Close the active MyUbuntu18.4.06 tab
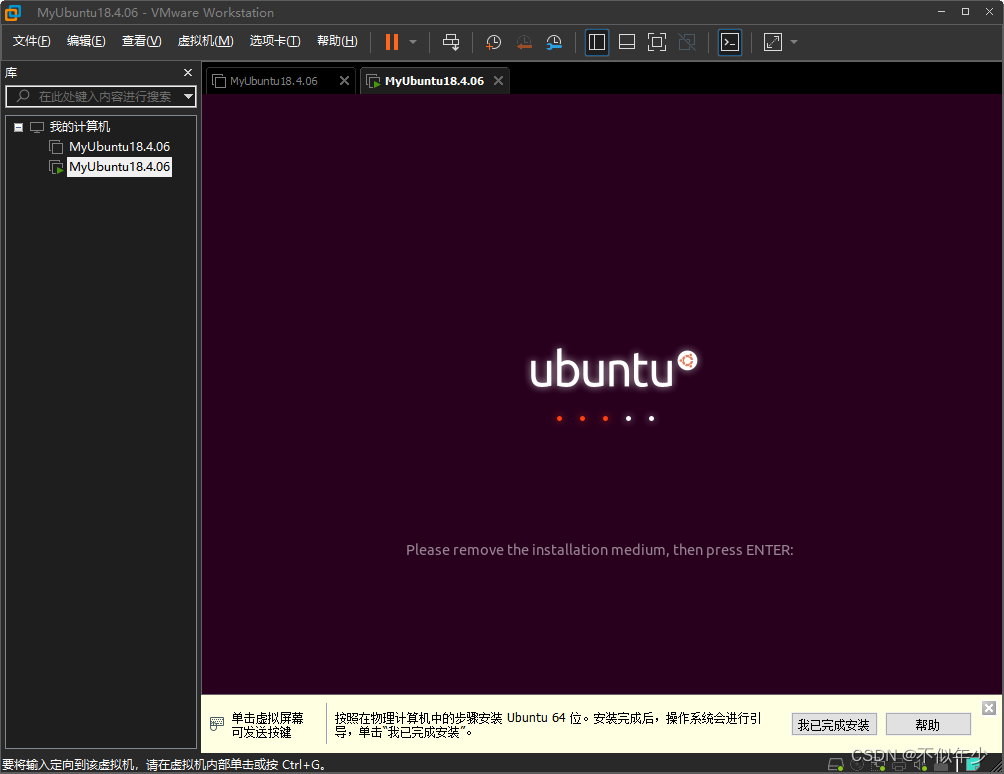 [498, 81]
